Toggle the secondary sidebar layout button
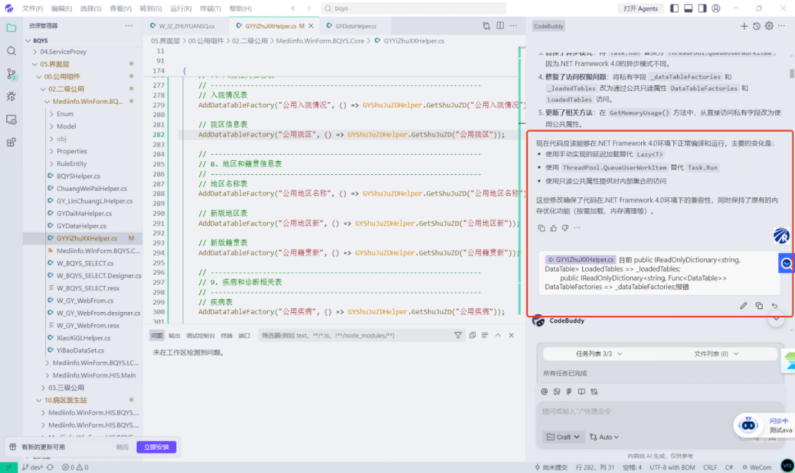 click(x=702, y=8)
